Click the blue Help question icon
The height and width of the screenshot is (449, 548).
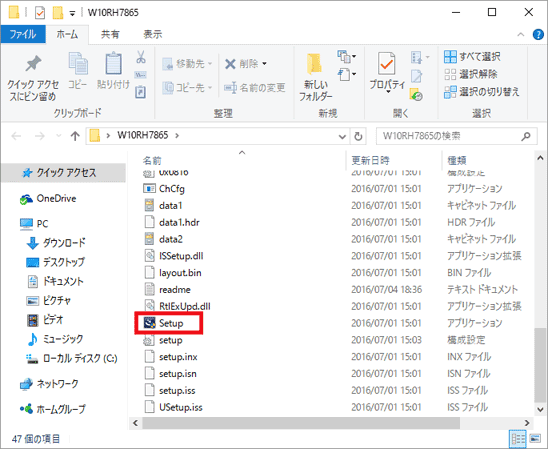point(538,34)
